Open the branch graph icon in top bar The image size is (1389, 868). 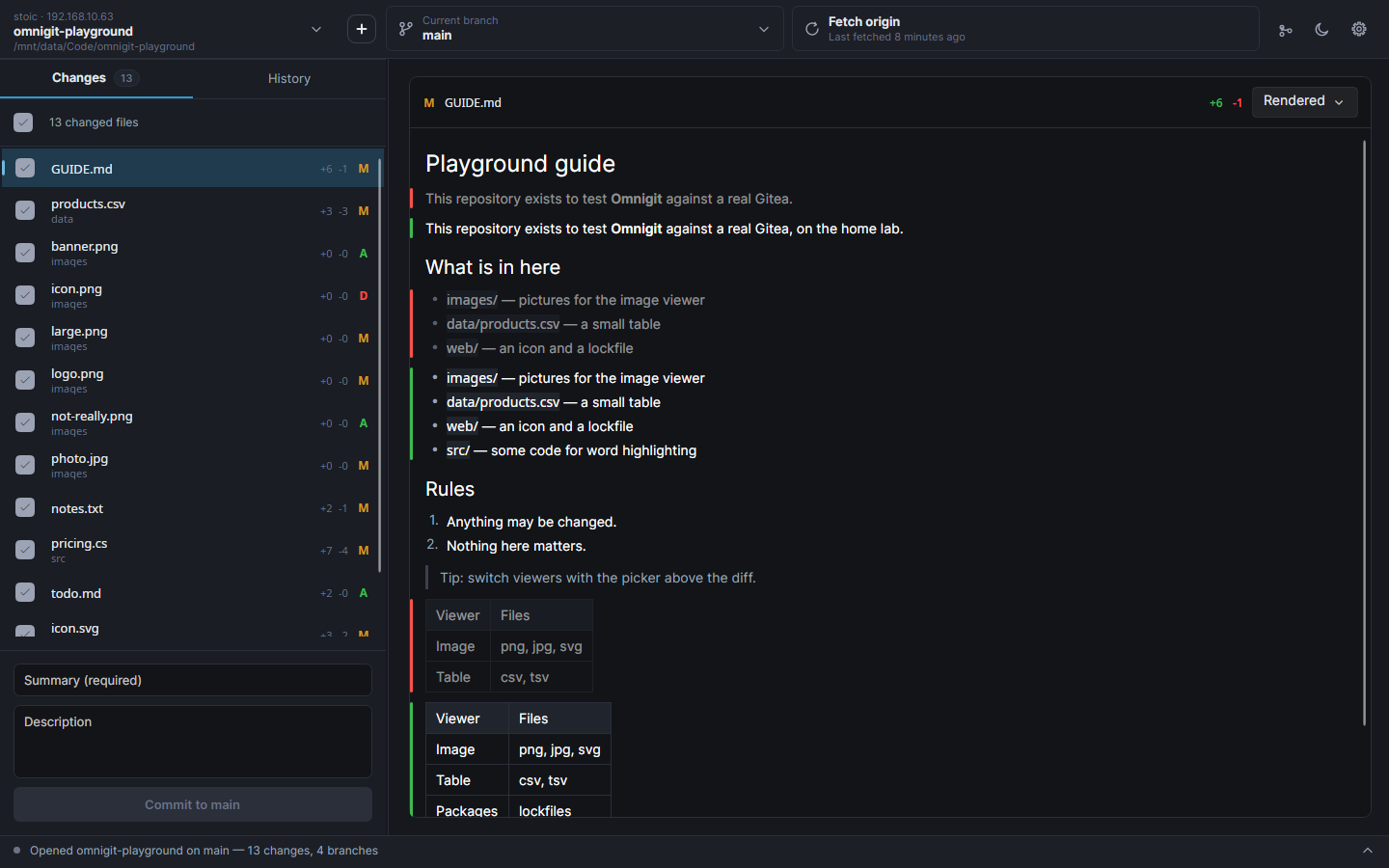[x=1285, y=30]
